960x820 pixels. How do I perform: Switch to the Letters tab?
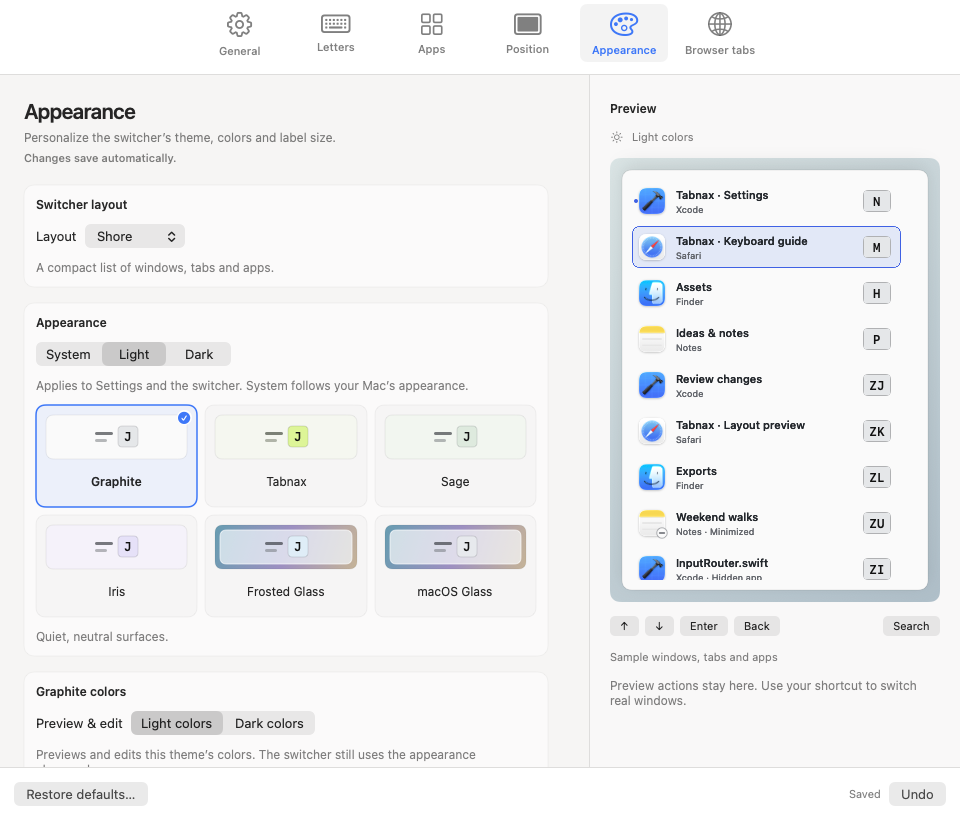[x=336, y=34]
